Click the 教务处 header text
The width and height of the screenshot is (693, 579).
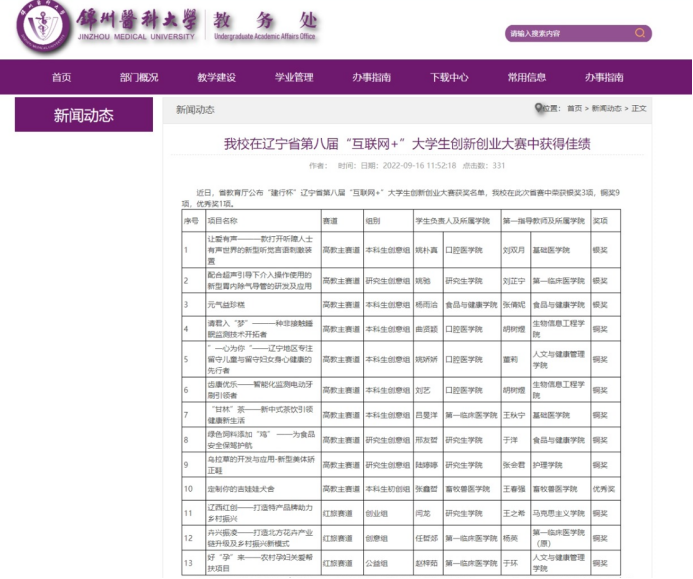[262, 20]
